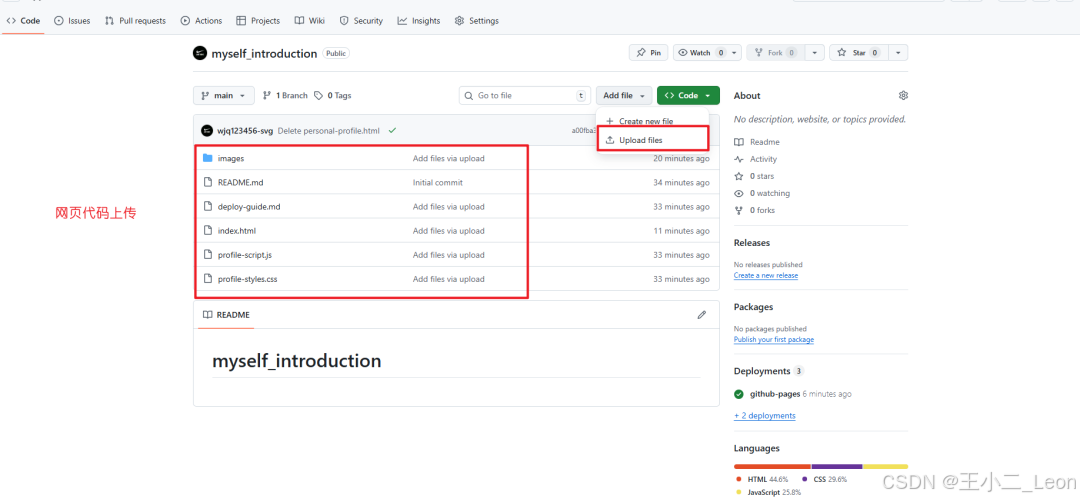
Task: Open the Projects tab
Action: (x=258, y=21)
